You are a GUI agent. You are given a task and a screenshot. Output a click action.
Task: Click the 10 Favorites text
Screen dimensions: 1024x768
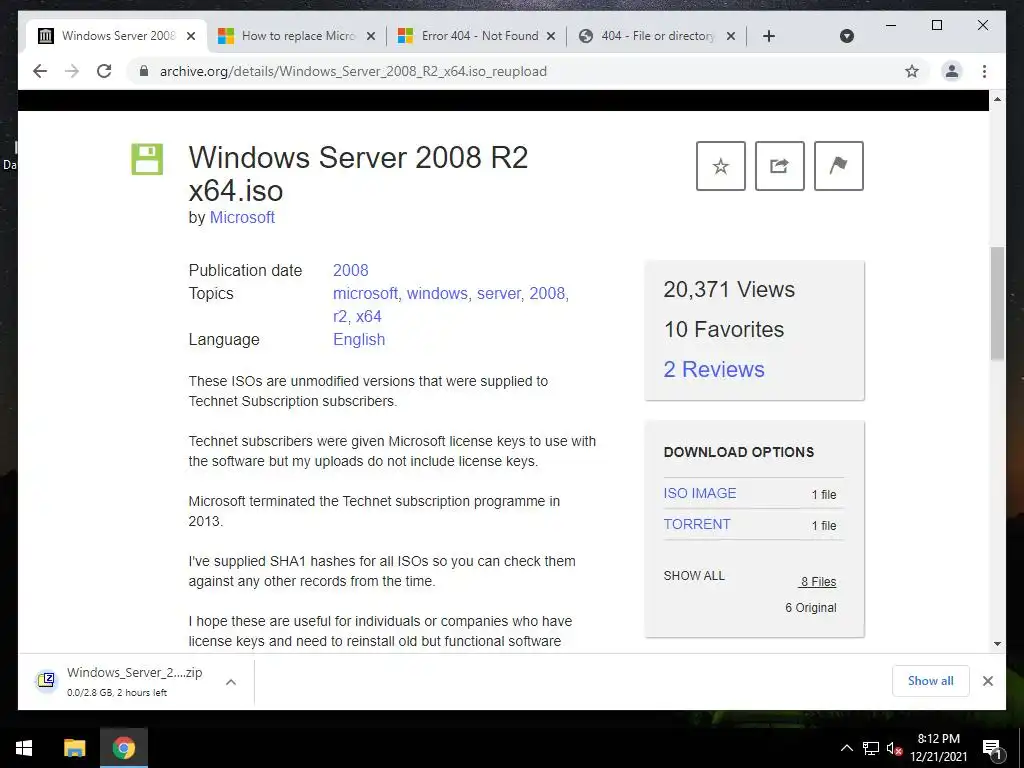pos(724,329)
